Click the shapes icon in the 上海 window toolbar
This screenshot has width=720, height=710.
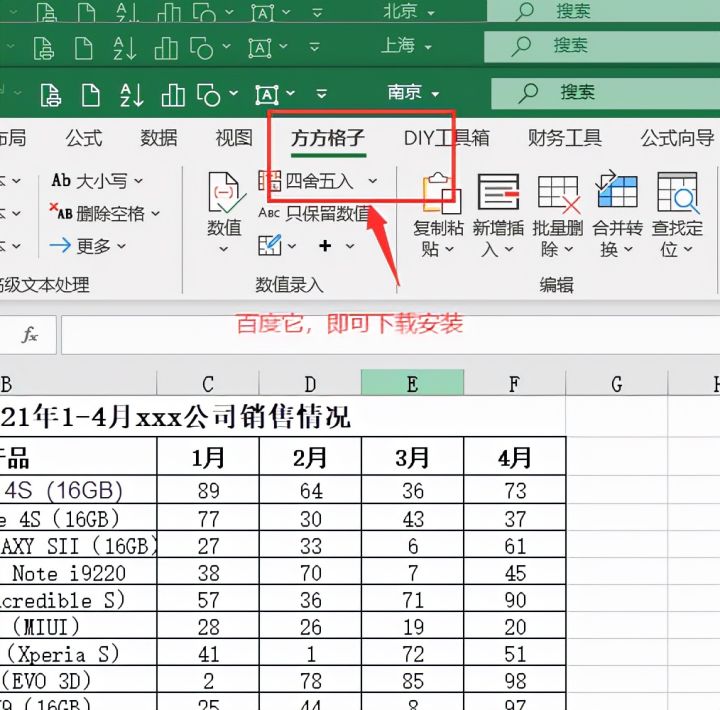pos(202,48)
